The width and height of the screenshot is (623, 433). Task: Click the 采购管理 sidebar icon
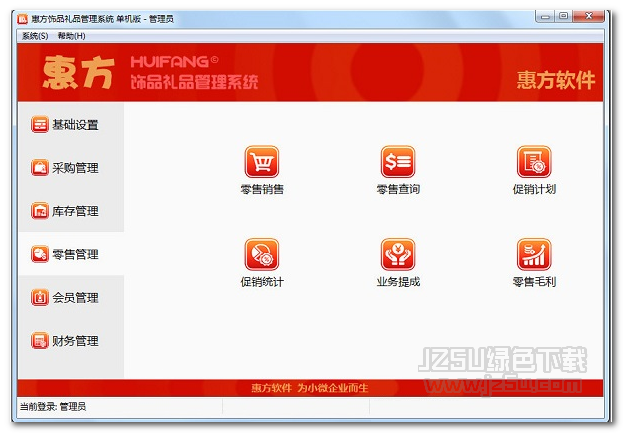click(x=40, y=167)
